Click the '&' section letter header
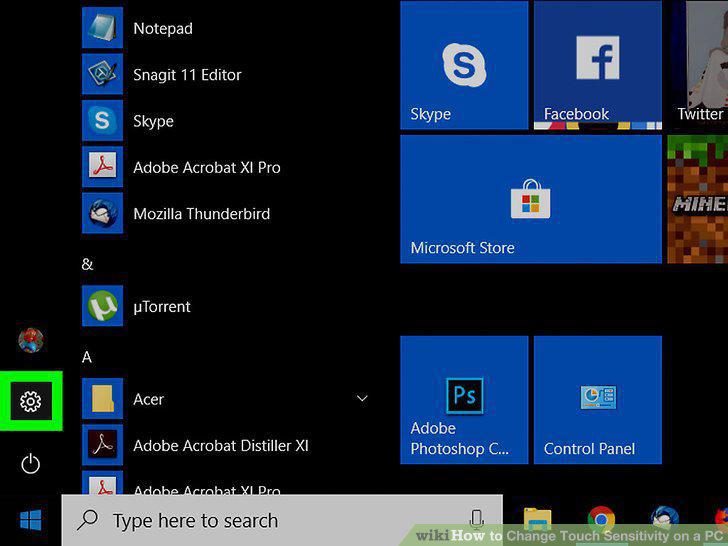The image size is (728, 546). [87, 264]
